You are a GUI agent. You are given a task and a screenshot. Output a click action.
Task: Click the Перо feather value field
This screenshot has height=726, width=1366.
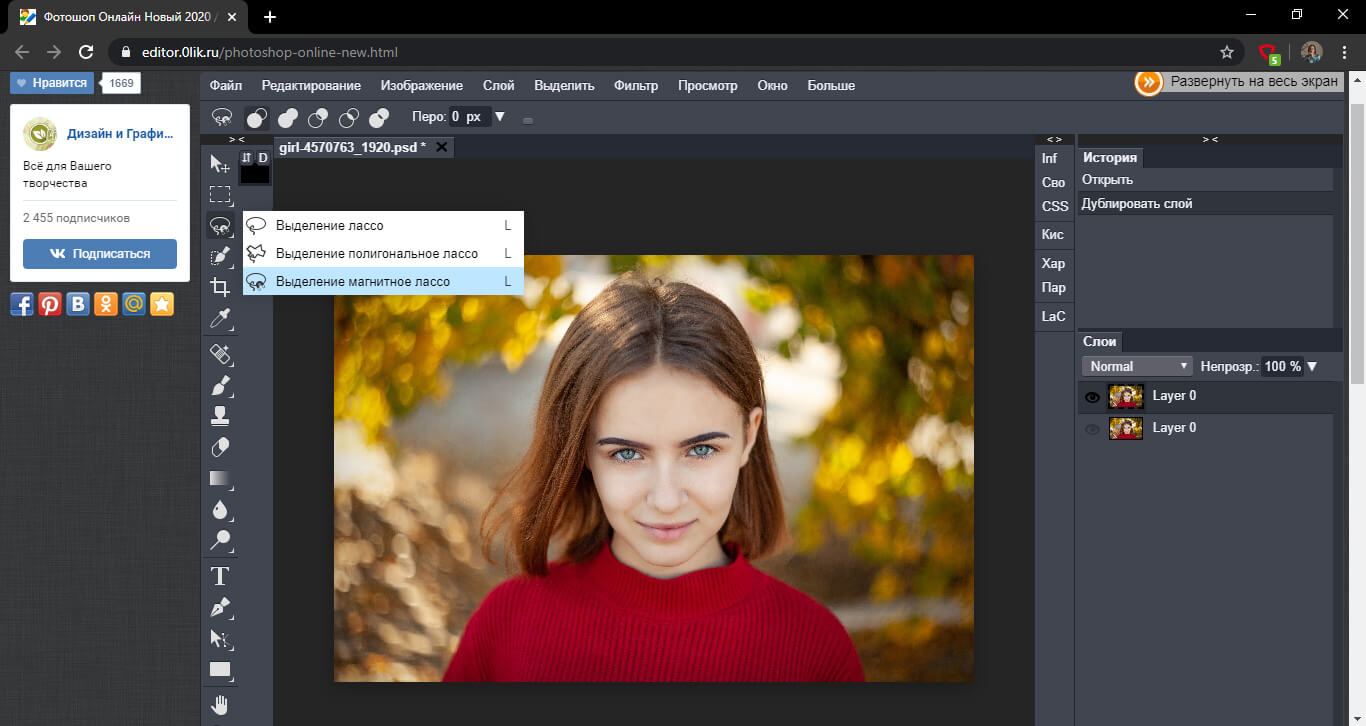coord(468,117)
